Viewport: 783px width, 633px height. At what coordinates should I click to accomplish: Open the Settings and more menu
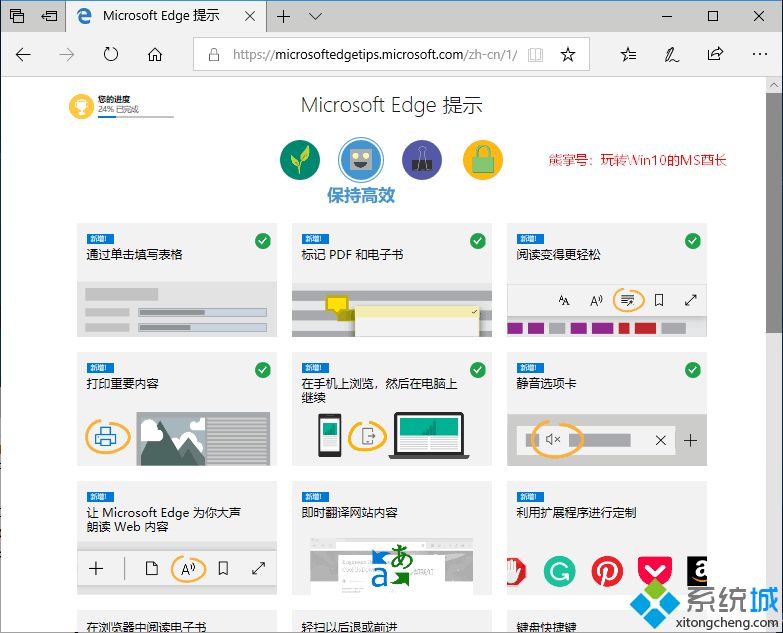[760, 54]
